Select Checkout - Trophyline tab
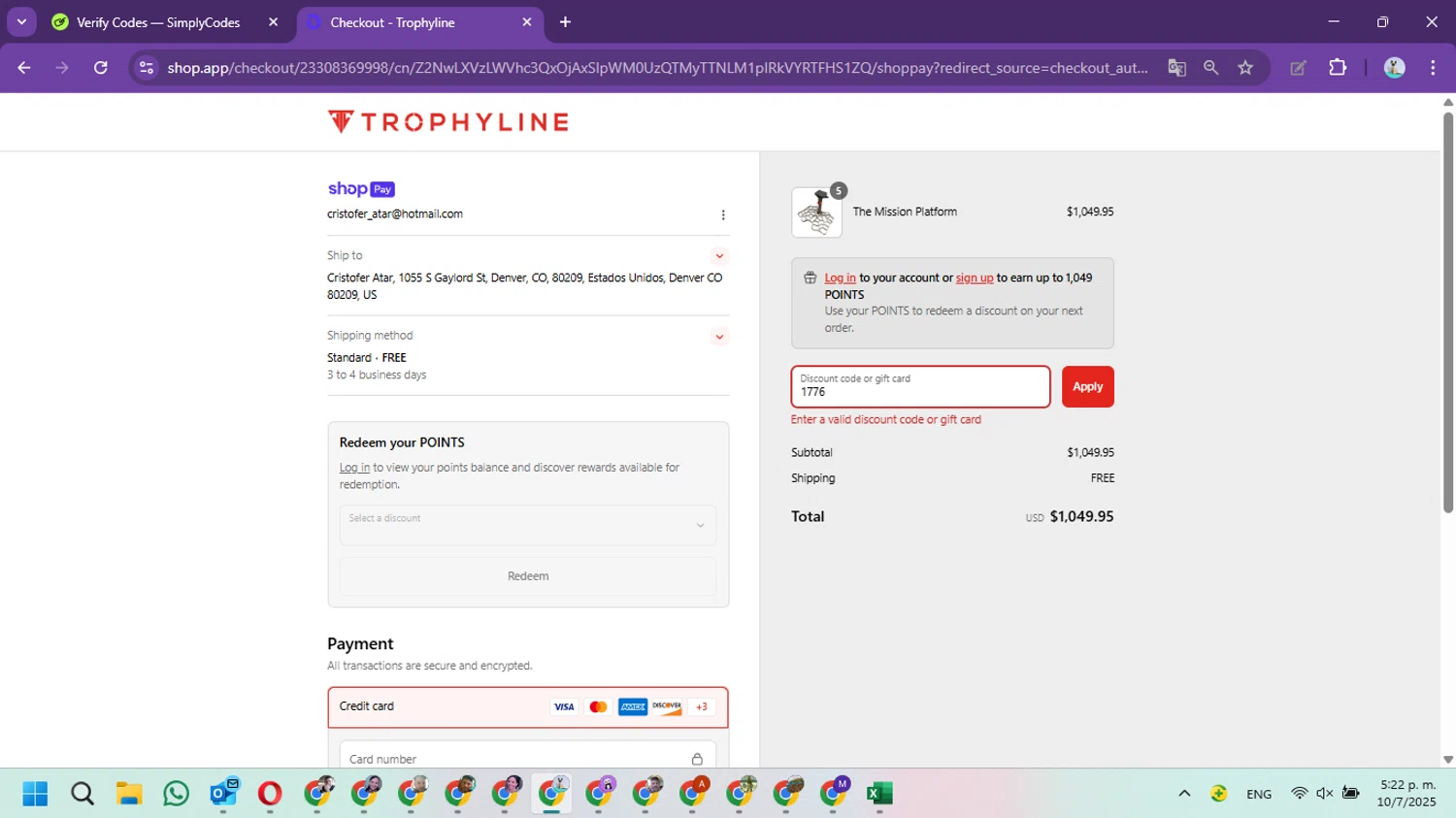This screenshot has width=1456, height=818. click(392, 22)
